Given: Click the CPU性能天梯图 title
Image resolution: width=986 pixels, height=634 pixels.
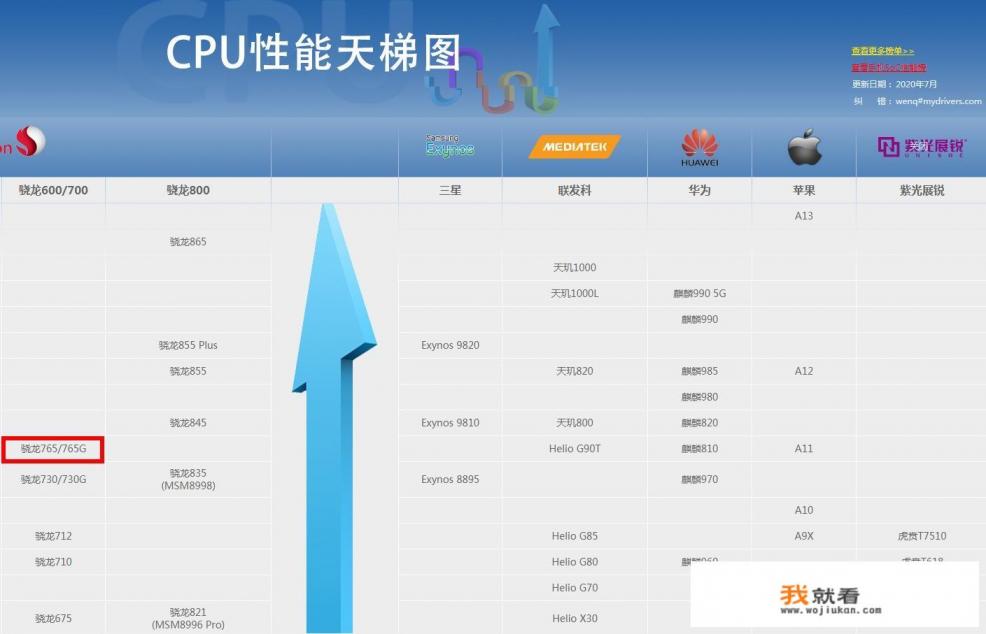Looking at the screenshot, I should click(x=313, y=52).
